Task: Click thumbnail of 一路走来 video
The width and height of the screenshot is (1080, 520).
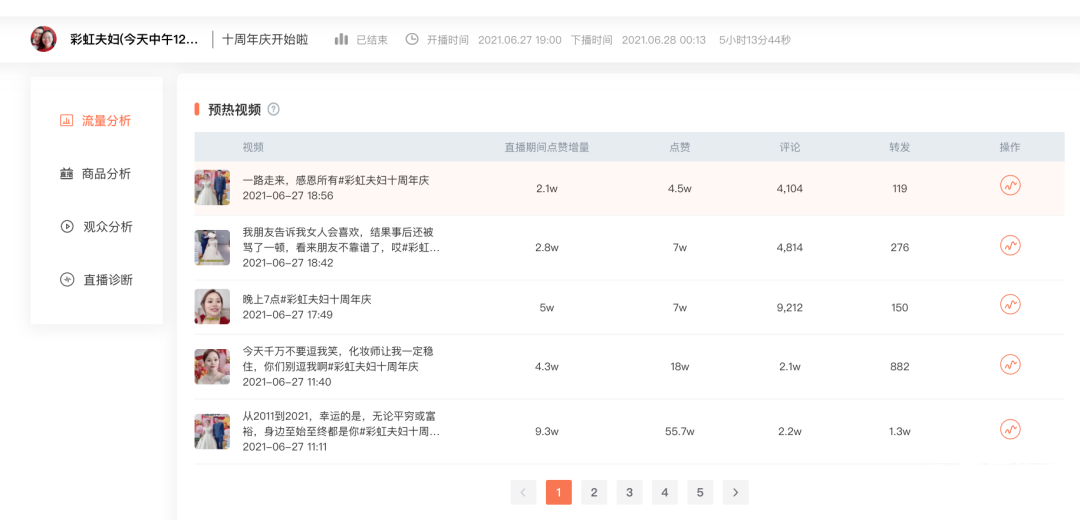Action: 212,188
